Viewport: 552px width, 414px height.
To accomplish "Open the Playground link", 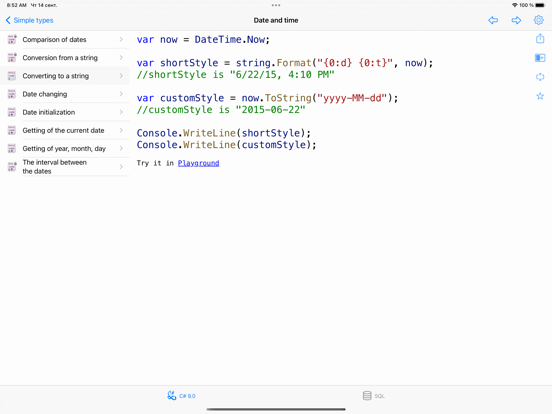I will tap(199, 163).
